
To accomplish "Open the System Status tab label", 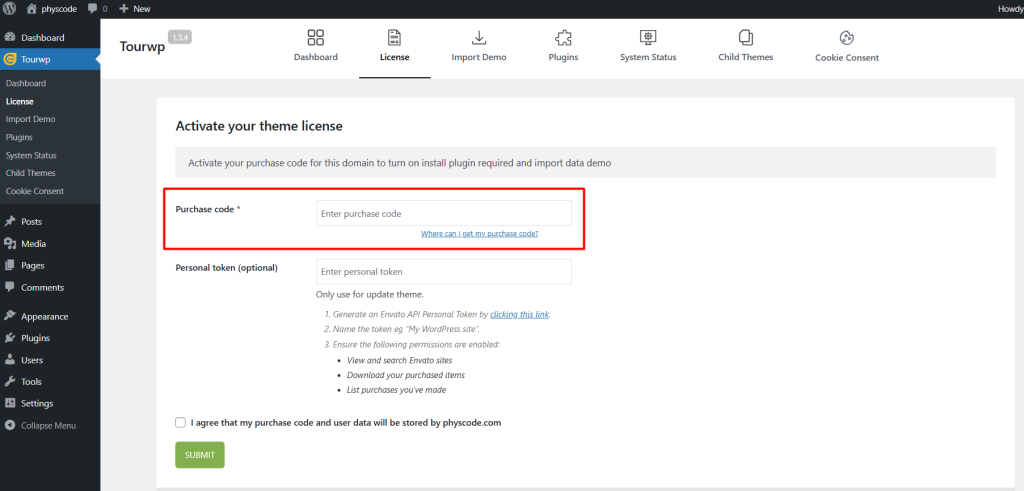I will coord(648,57).
